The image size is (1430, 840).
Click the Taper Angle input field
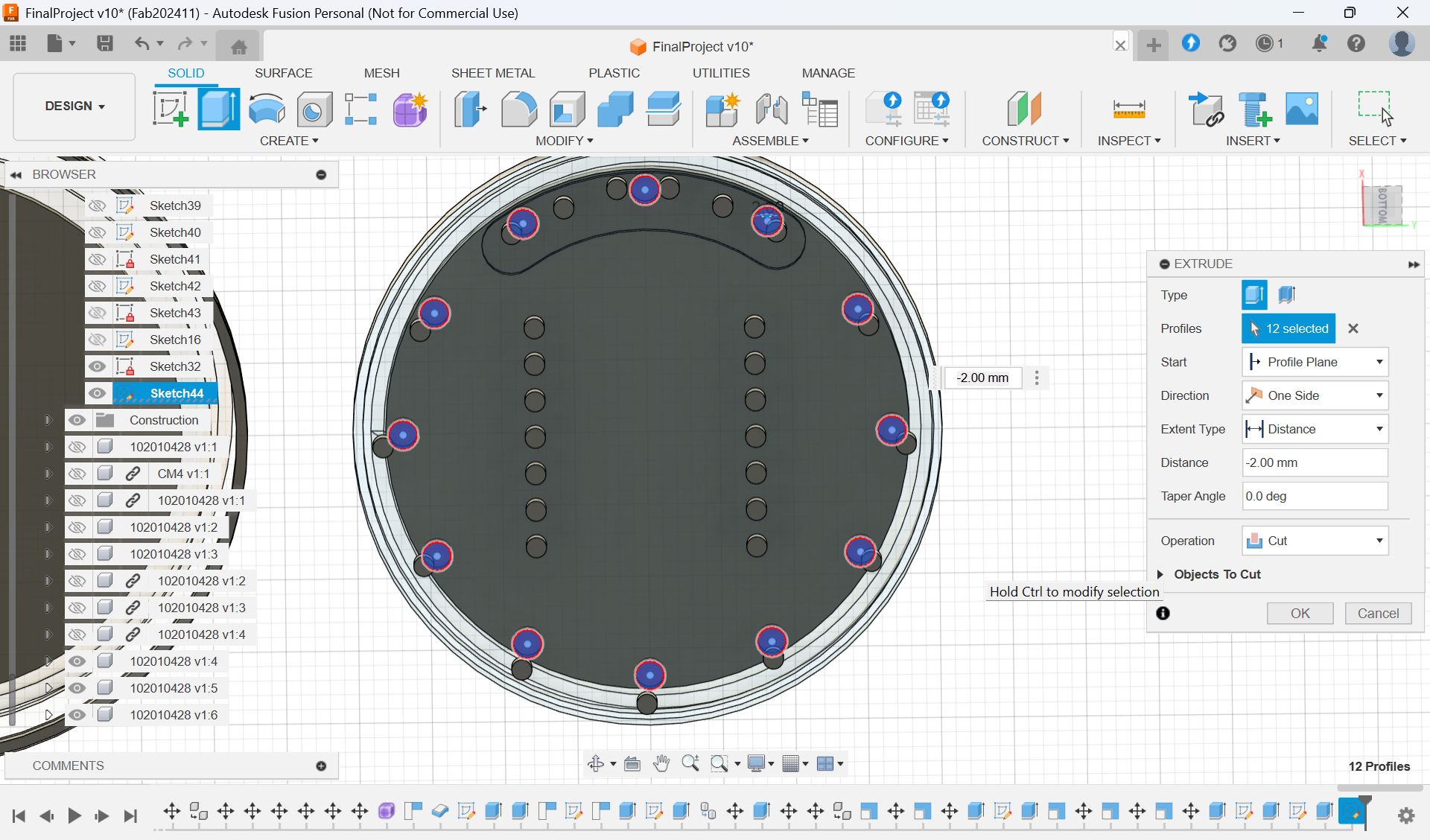click(x=1315, y=496)
